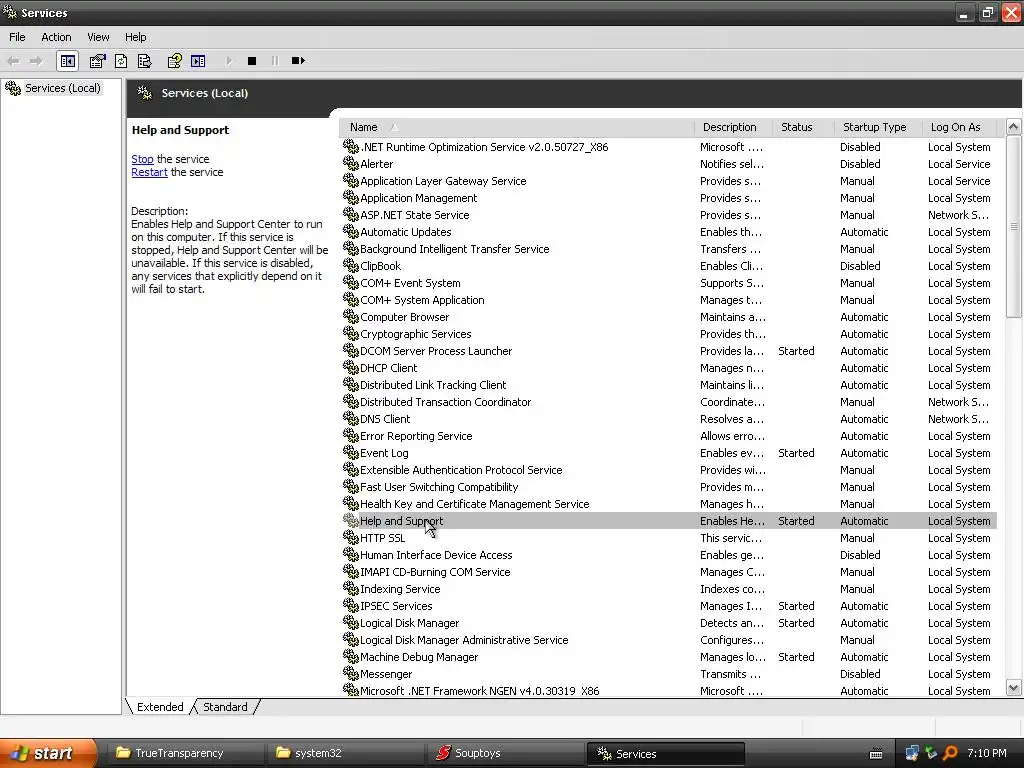Click gear icon of Indexing Service row
1024x768 pixels.
pyautogui.click(x=351, y=588)
